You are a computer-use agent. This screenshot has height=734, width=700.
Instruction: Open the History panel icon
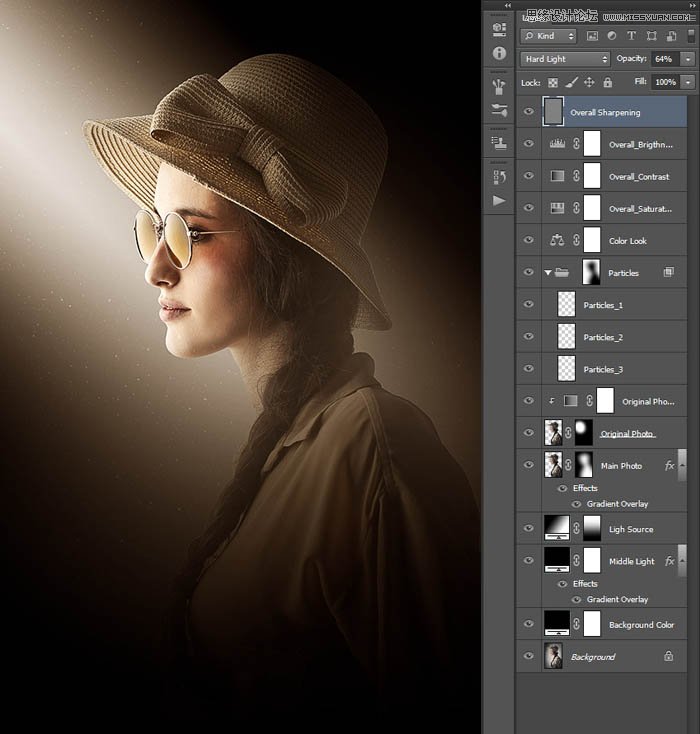499,178
